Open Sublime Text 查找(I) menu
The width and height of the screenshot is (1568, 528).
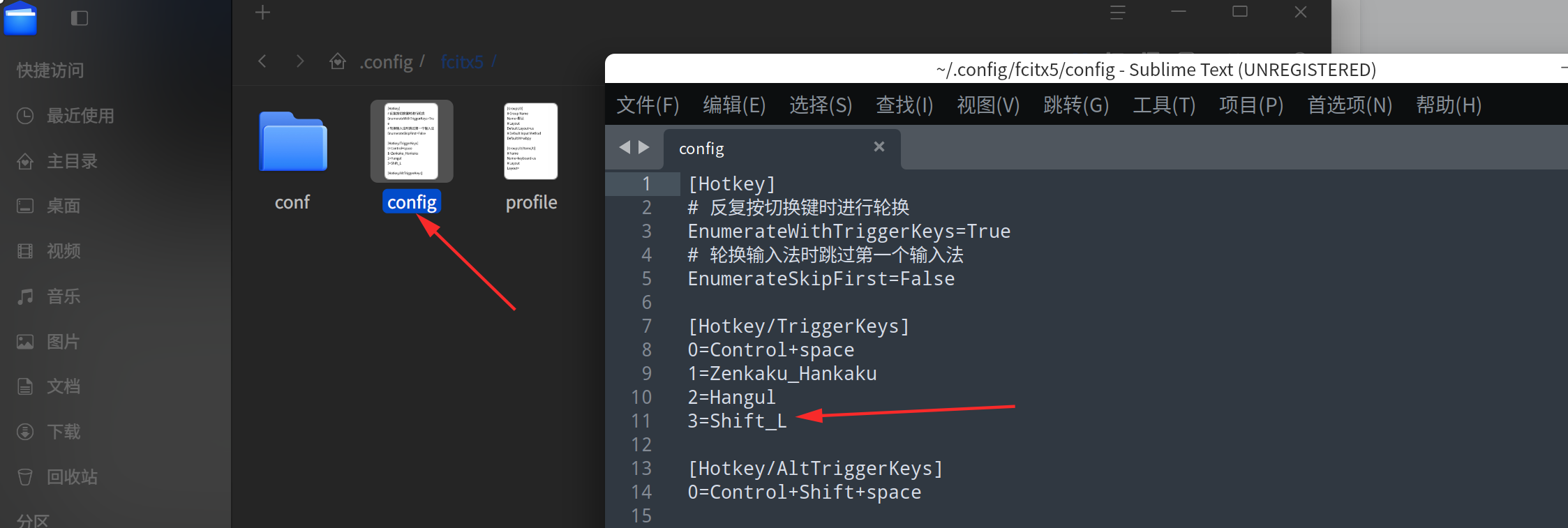(x=904, y=105)
